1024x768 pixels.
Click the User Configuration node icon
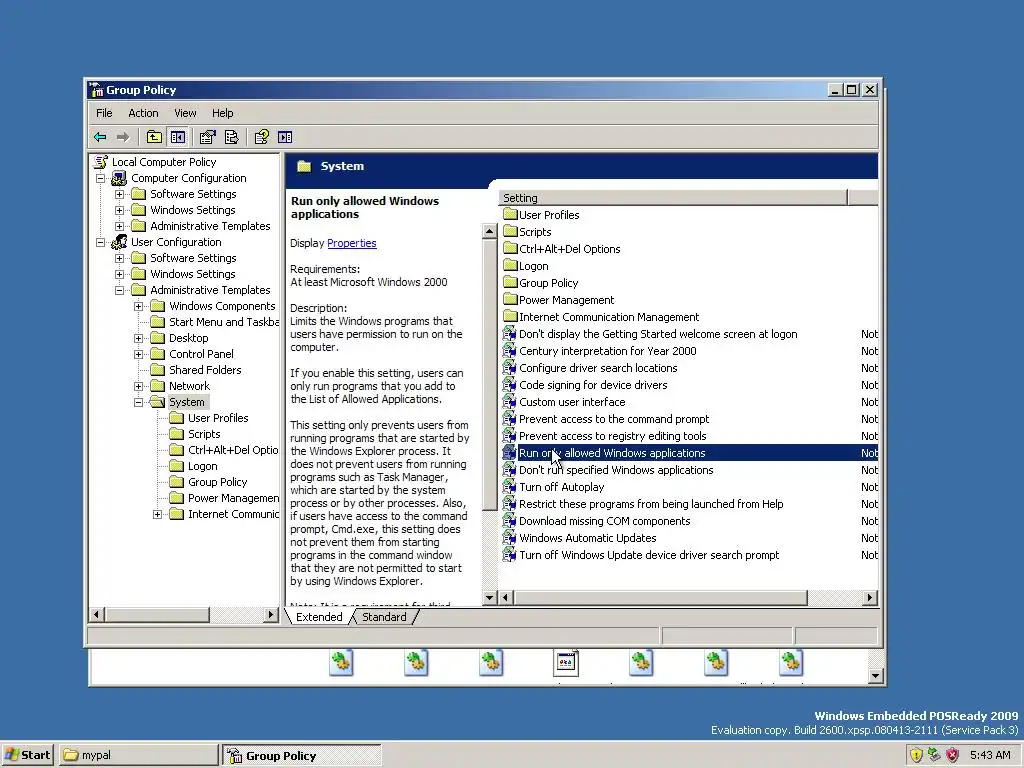pos(119,242)
